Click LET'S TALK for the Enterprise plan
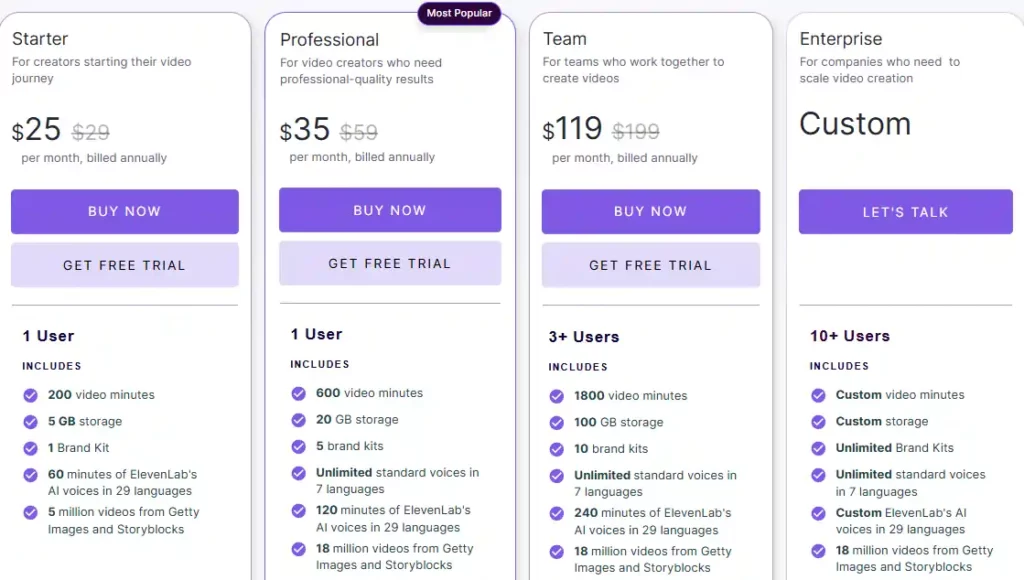Viewport: 1024px width, 580px height. [x=905, y=211]
